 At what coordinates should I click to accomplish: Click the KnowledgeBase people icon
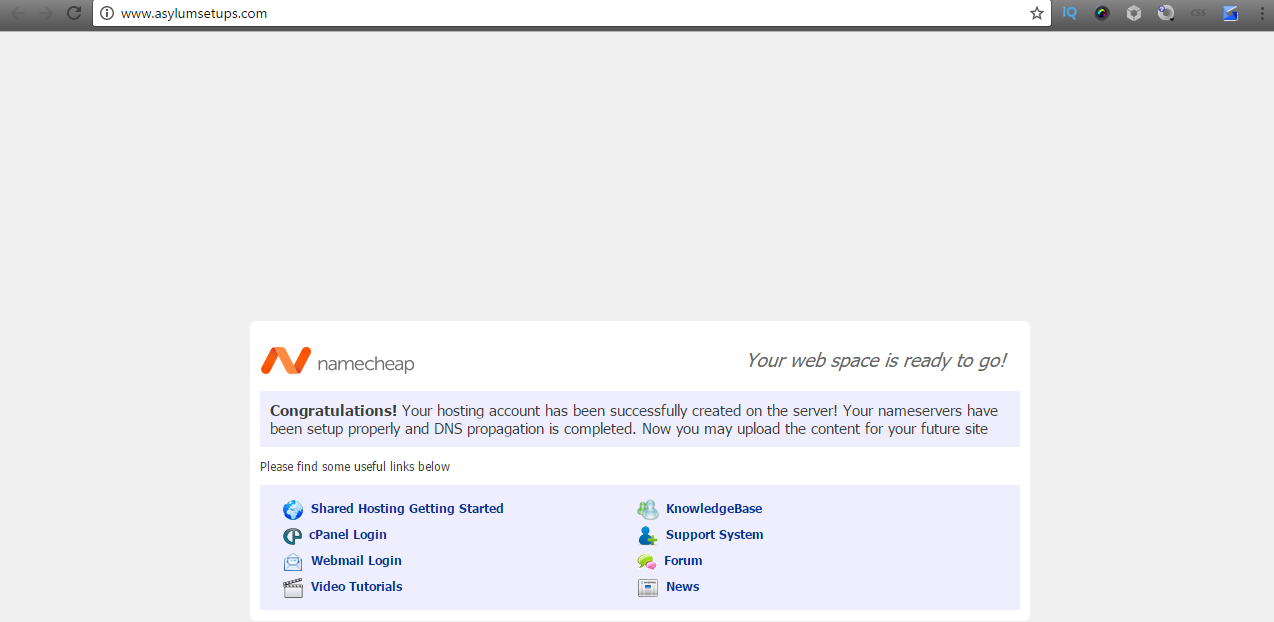[x=648, y=509]
